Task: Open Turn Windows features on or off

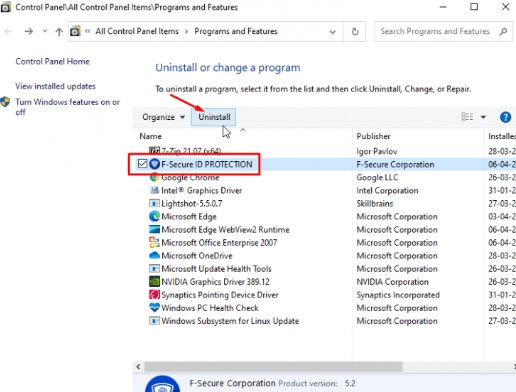Action: pos(67,107)
